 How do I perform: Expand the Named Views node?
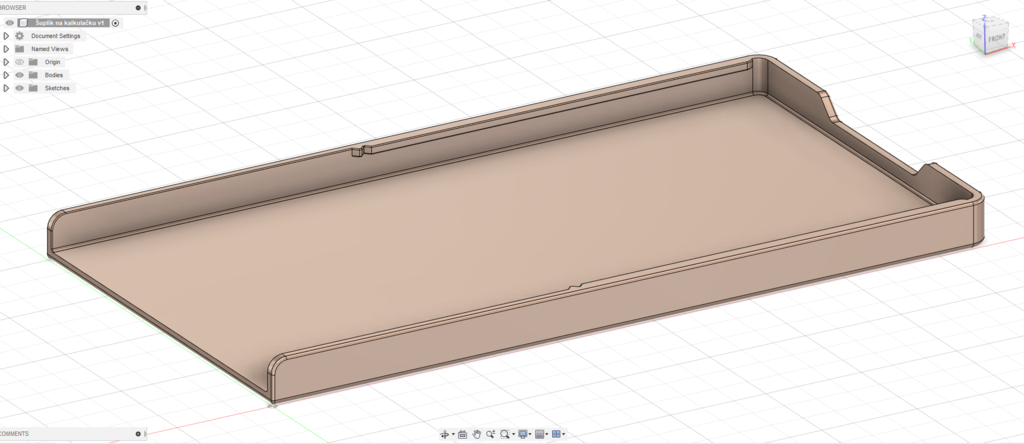(x=6, y=49)
